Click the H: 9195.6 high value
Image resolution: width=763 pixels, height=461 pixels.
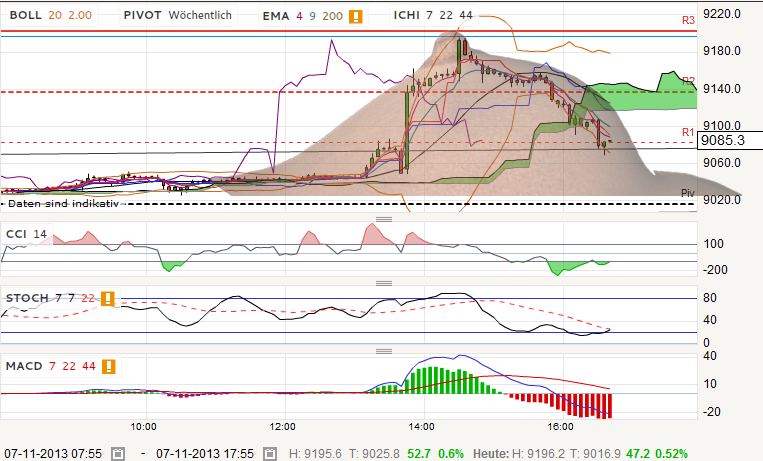(315, 454)
